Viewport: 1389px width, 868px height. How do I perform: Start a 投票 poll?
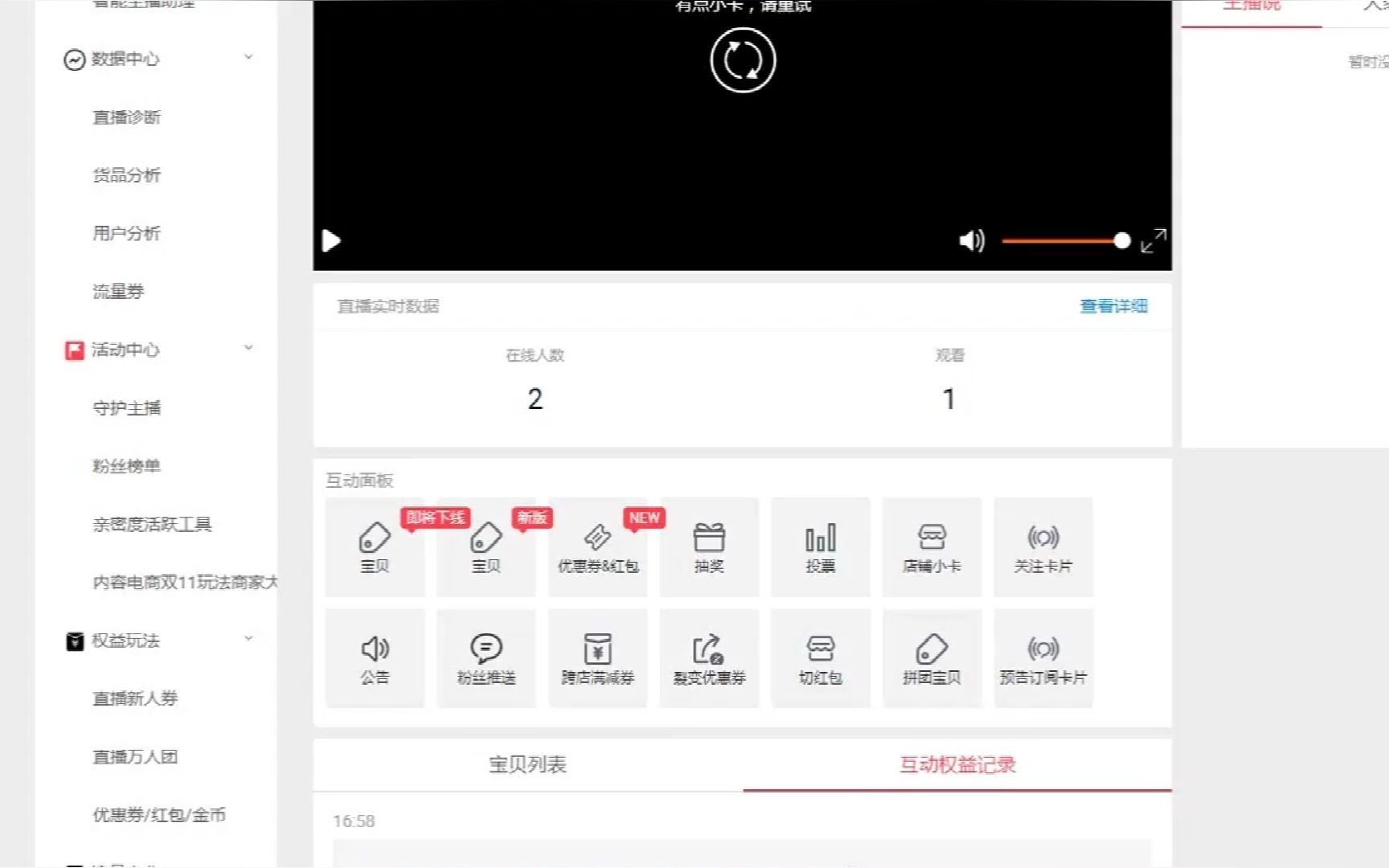click(821, 547)
